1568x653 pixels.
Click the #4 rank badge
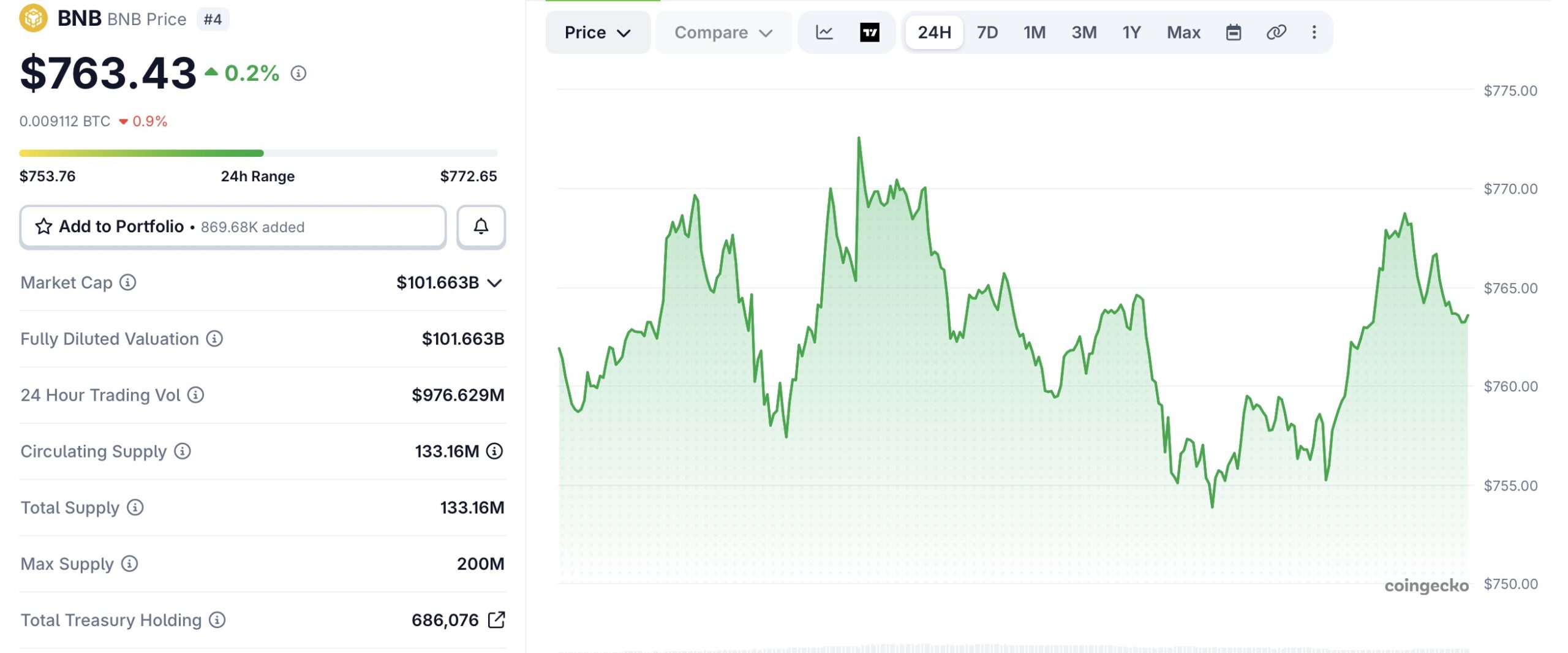coord(213,20)
